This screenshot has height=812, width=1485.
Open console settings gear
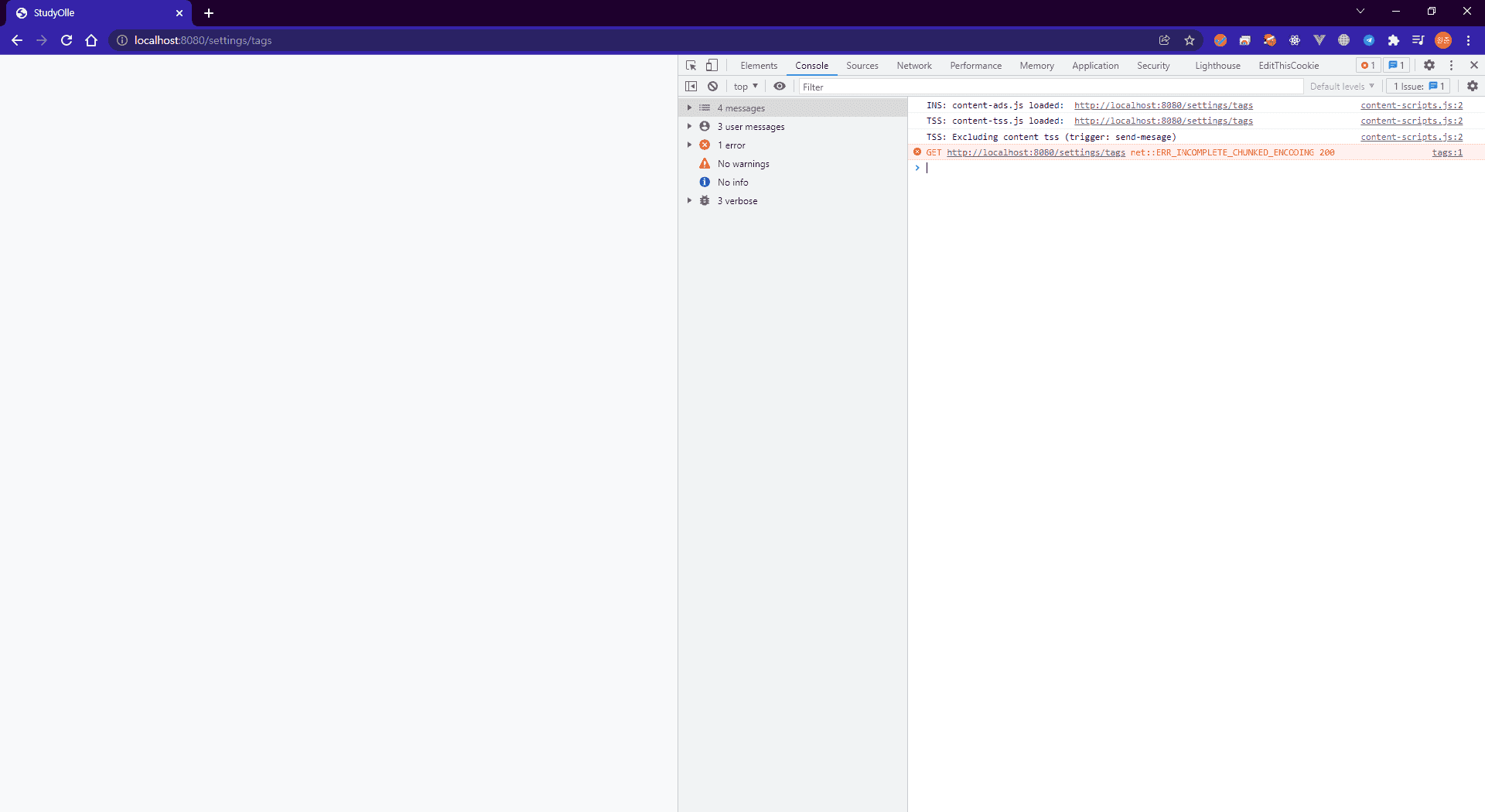[x=1473, y=87]
